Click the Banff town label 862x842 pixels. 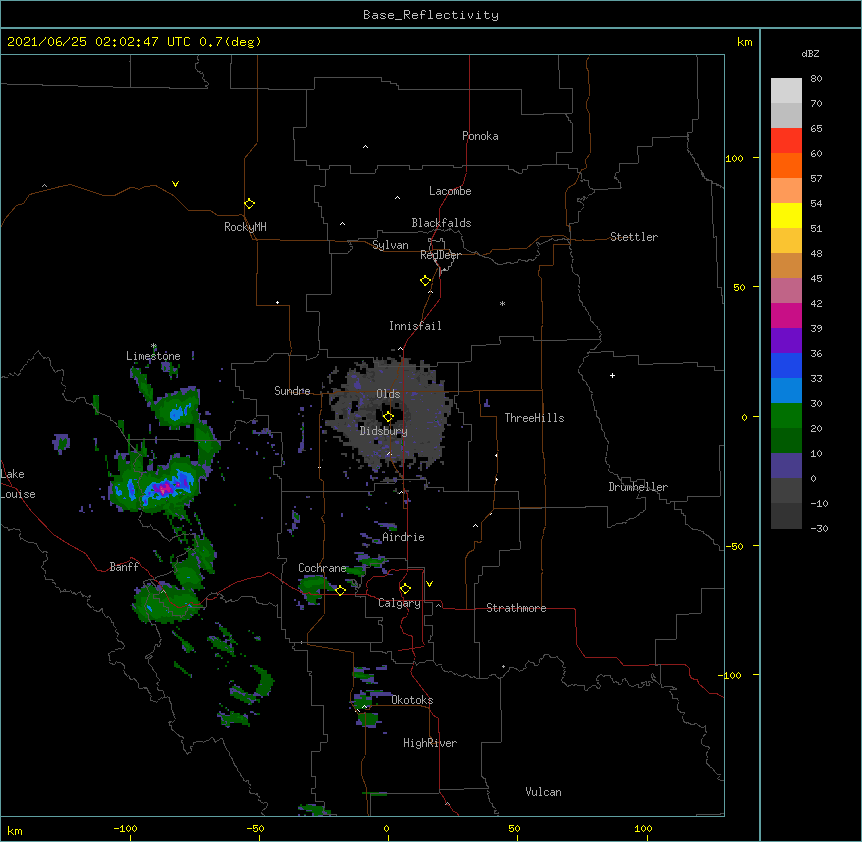[124, 567]
